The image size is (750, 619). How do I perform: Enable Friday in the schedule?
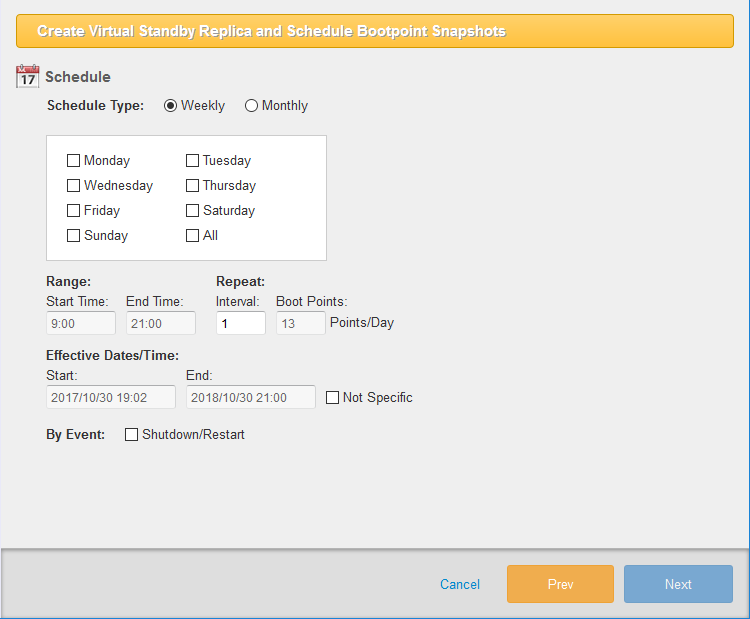click(73, 210)
